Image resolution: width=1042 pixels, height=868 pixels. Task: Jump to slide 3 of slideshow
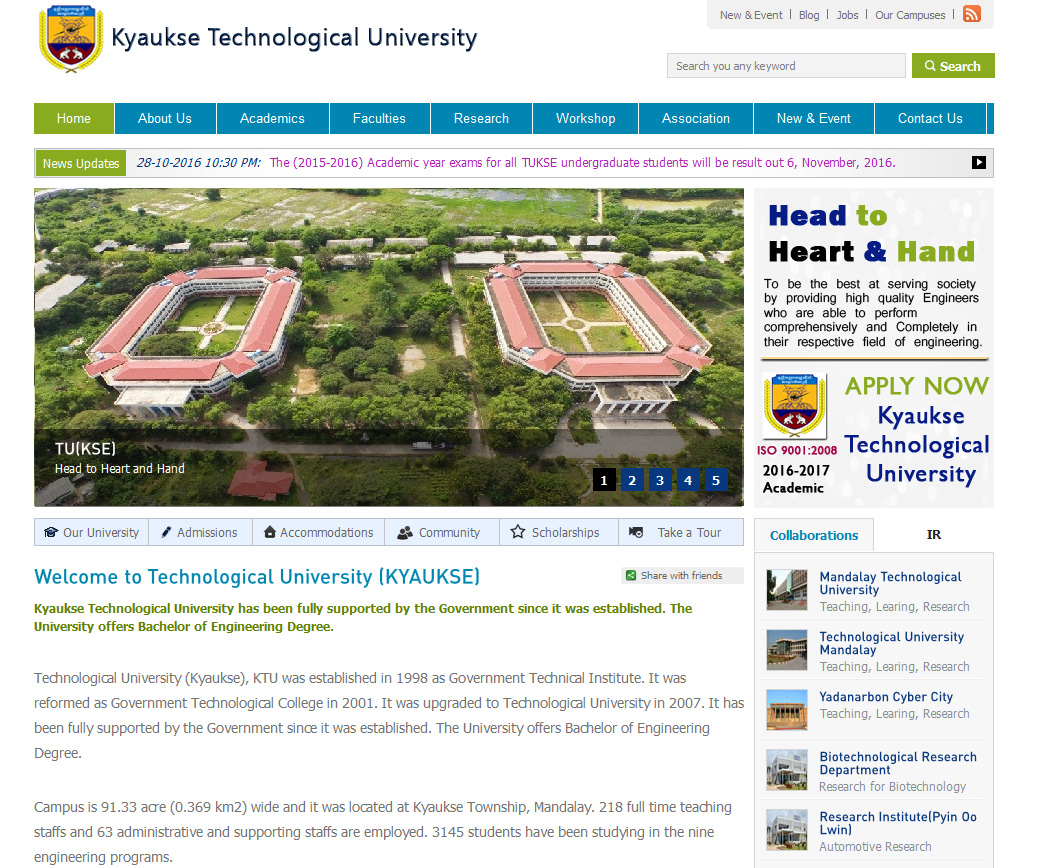tap(659, 480)
